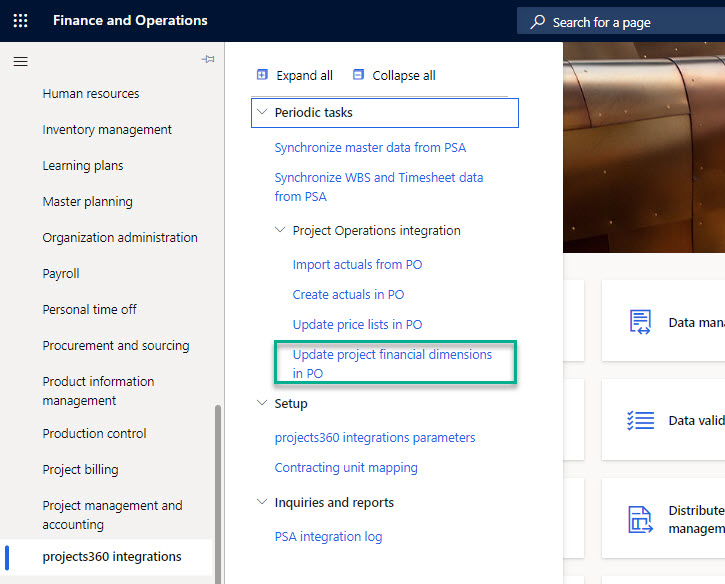Click the copper banner image
The image size is (725, 584).
[644, 148]
